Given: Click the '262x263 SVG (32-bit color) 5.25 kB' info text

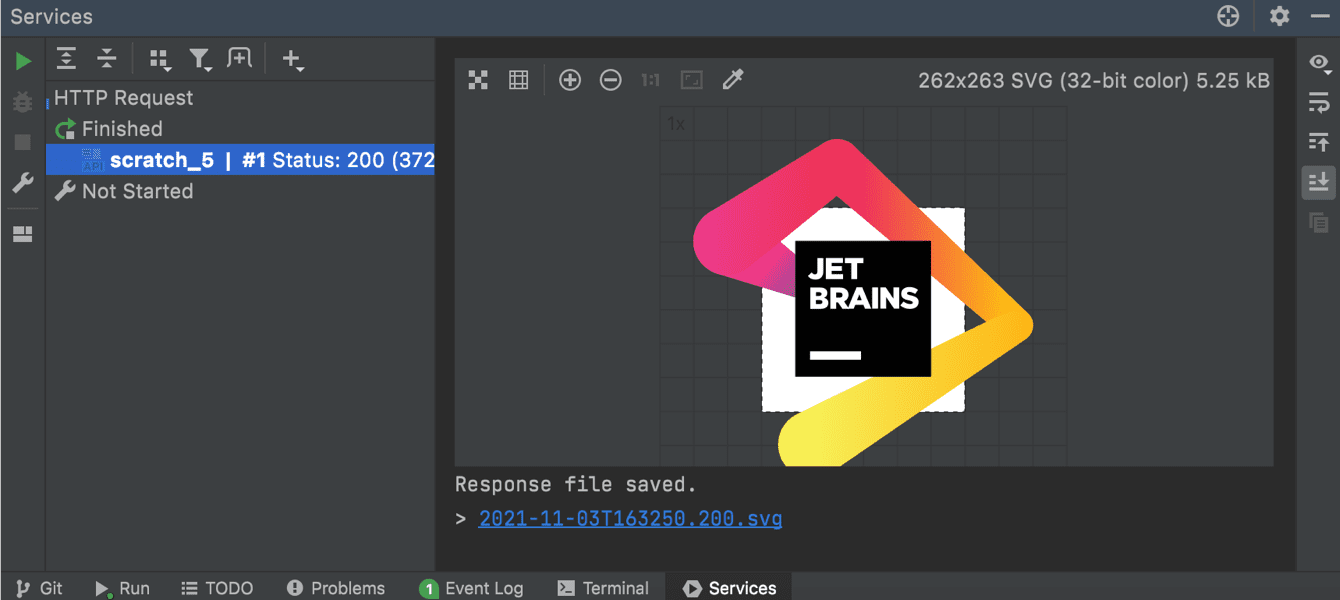Looking at the screenshot, I should (1094, 81).
